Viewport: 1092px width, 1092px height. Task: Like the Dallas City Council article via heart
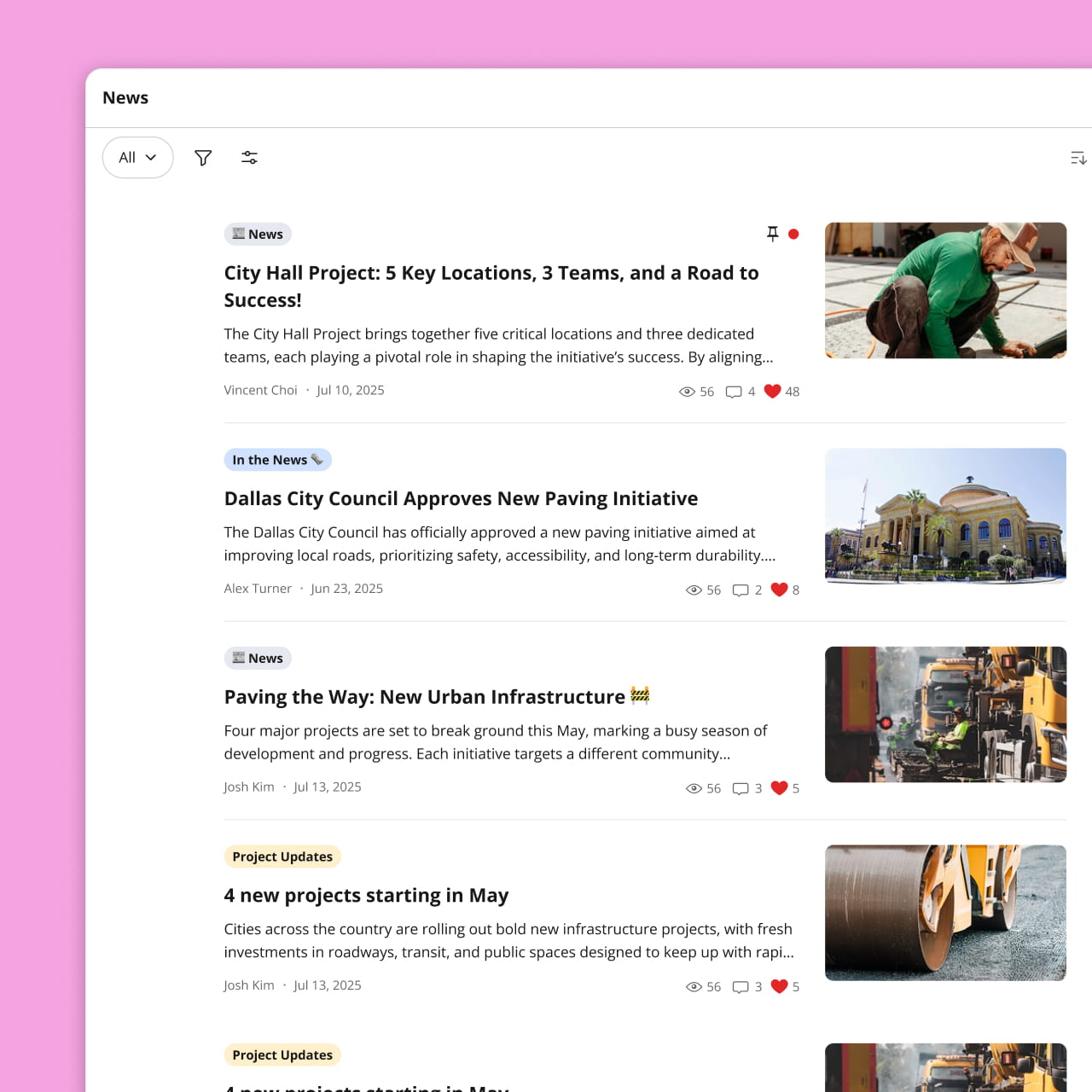pyautogui.click(x=779, y=590)
